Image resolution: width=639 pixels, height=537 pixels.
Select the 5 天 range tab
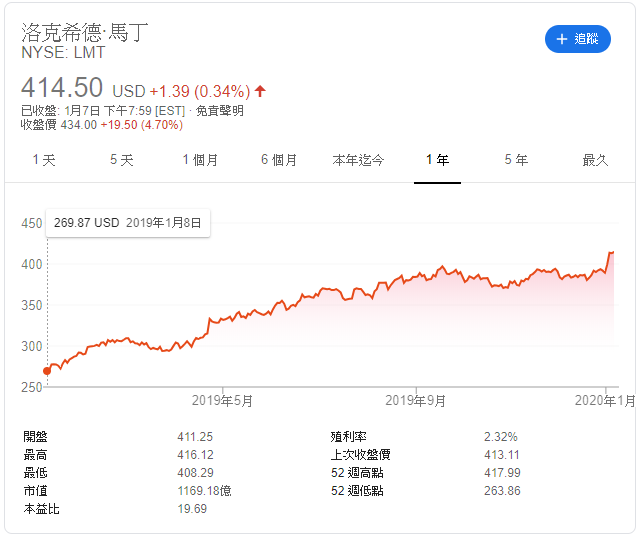tap(121, 160)
